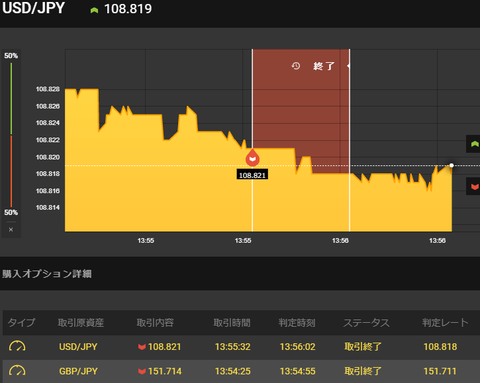Click the 取引原資産 column header

tap(81, 322)
